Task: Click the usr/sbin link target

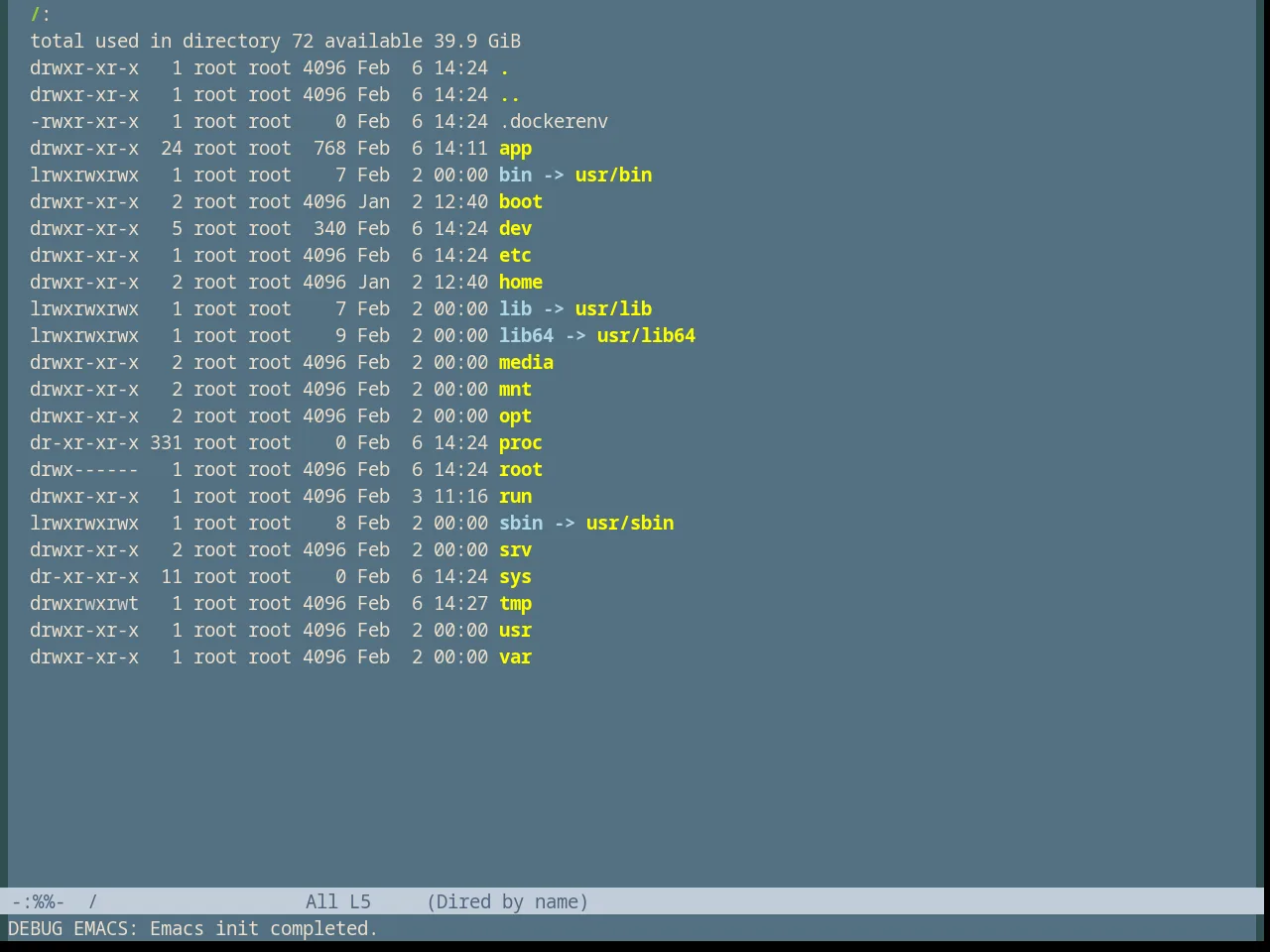Action: pyautogui.click(x=630, y=524)
